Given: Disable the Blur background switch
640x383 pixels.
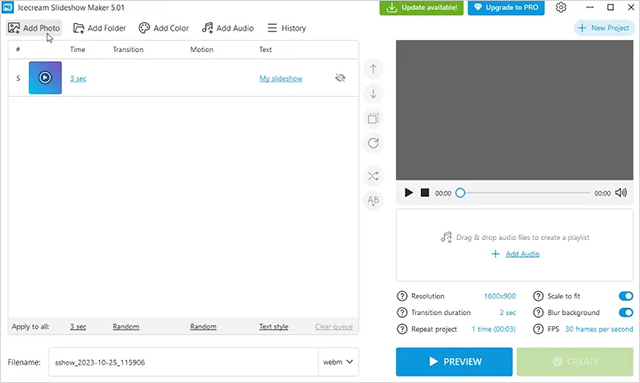Looking at the screenshot, I should [626, 313].
